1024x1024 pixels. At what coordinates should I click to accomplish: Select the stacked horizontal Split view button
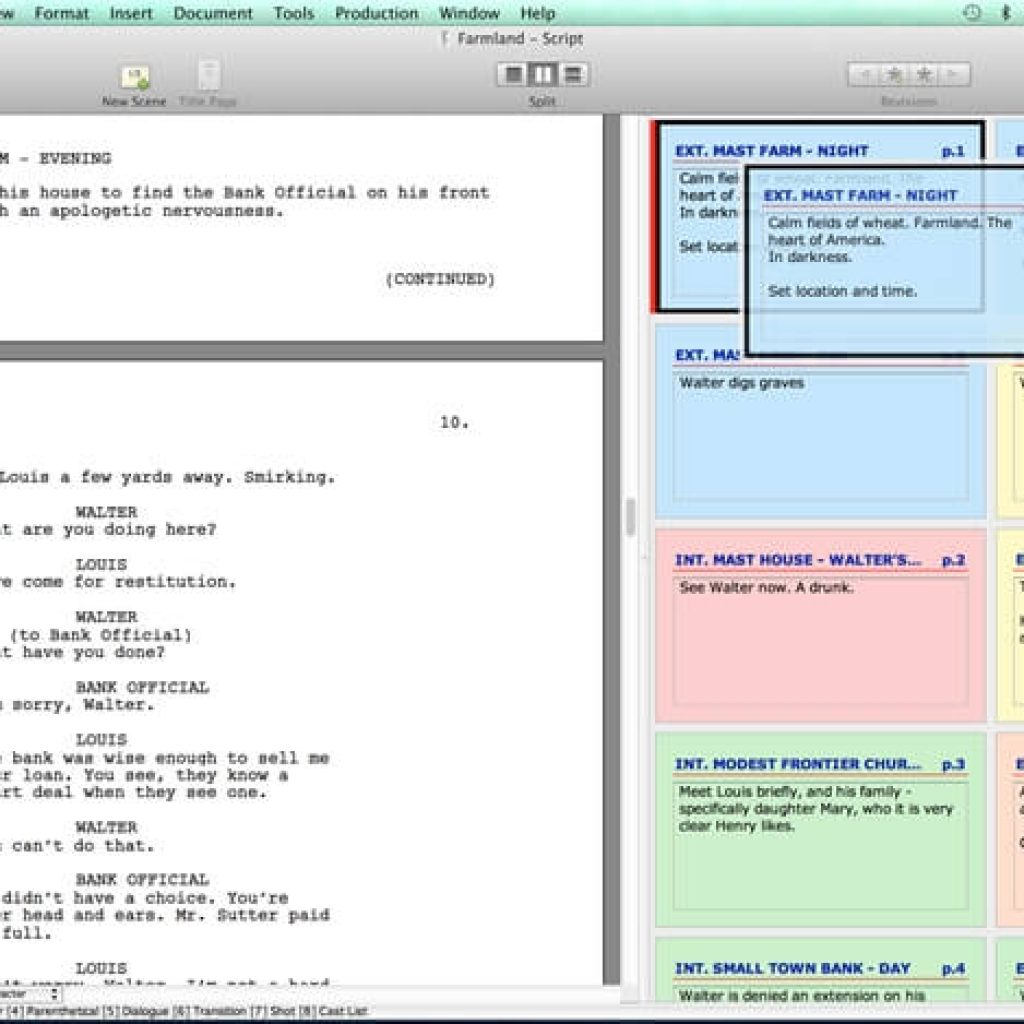click(573, 74)
